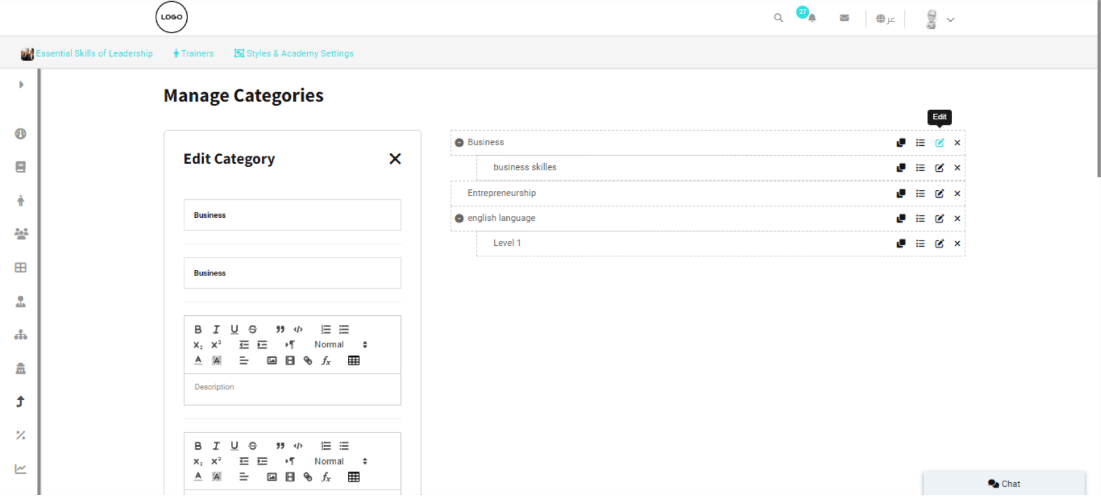Open Normal heading dropdown in second editor
Image resolution: width=1101 pixels, height=498 pixels.
point(341,461)
